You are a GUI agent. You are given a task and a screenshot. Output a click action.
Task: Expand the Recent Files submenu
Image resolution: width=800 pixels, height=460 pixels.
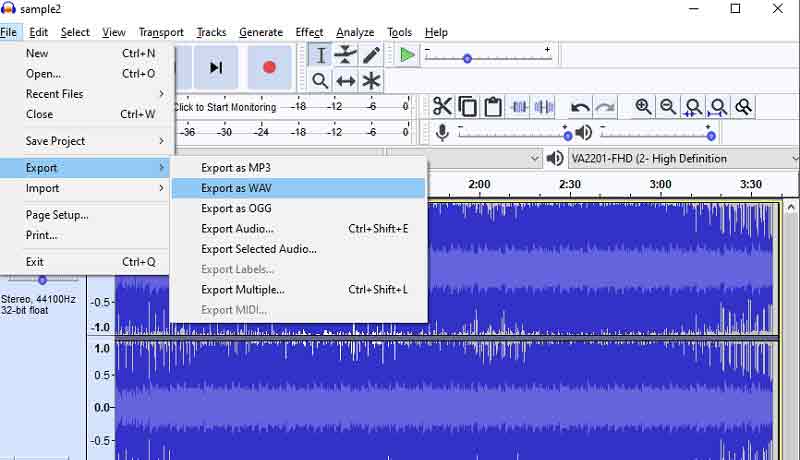click(x=85, y=94)
